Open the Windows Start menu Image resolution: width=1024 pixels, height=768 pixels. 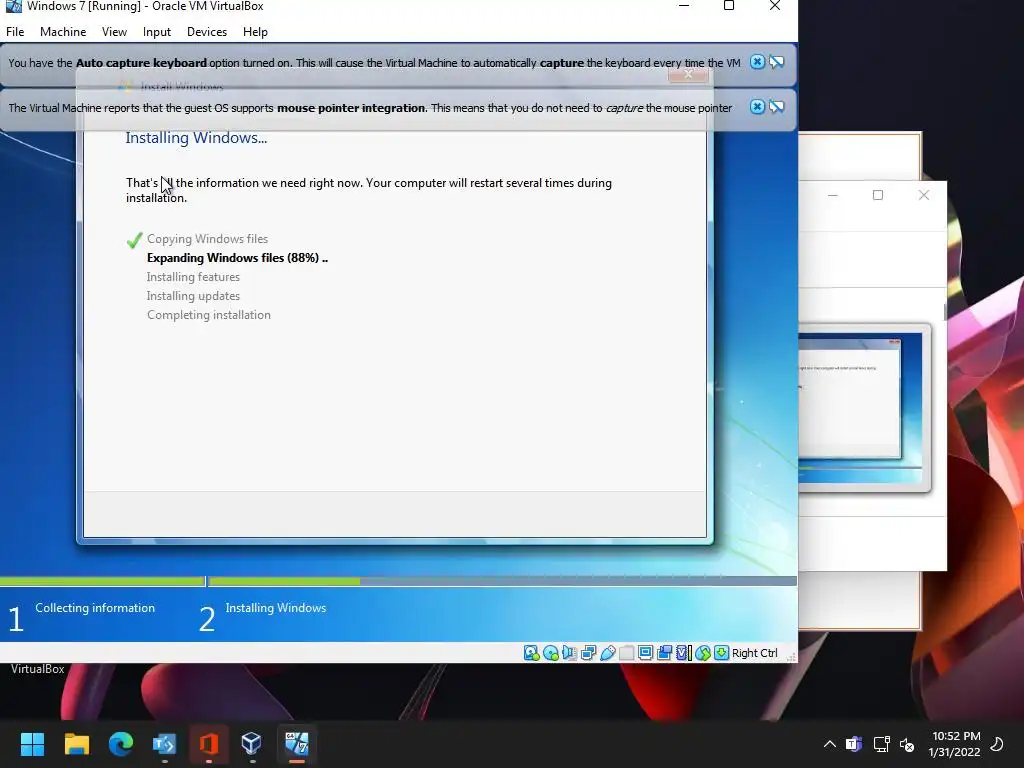32,744
